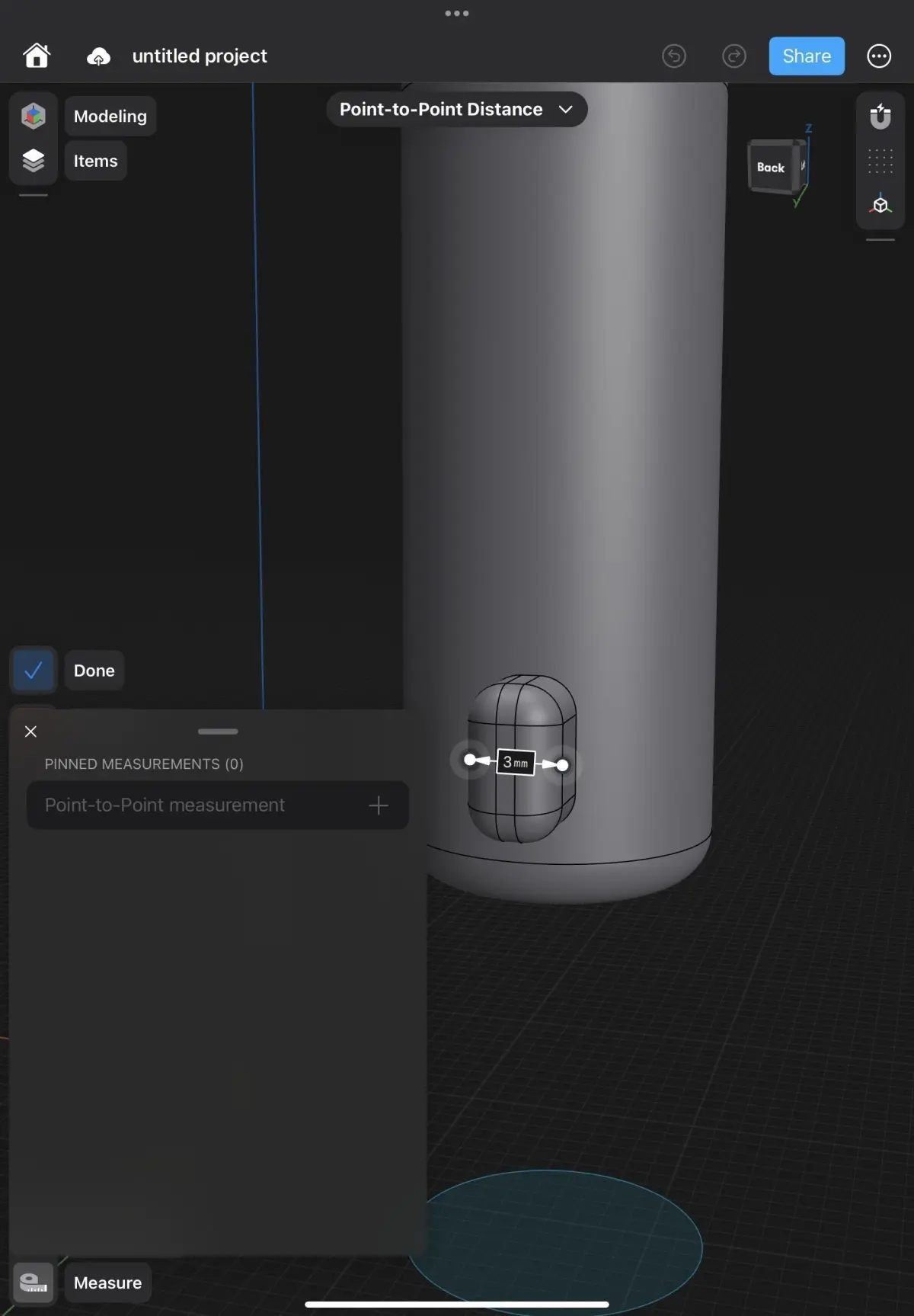Toggle the grid dots icon
This screenshot has height=1316, width=914.
[880, 161]
